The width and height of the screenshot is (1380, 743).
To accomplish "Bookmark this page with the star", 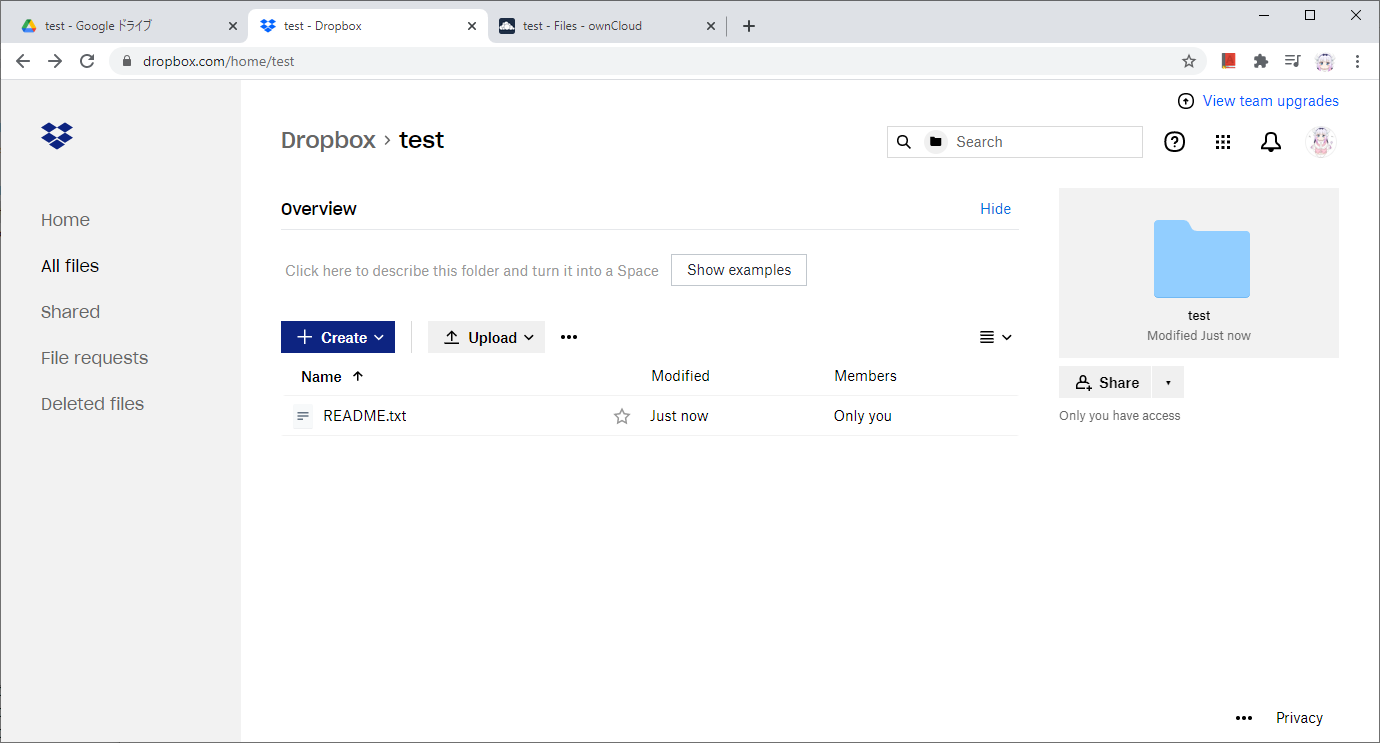I will (1189, 61).
